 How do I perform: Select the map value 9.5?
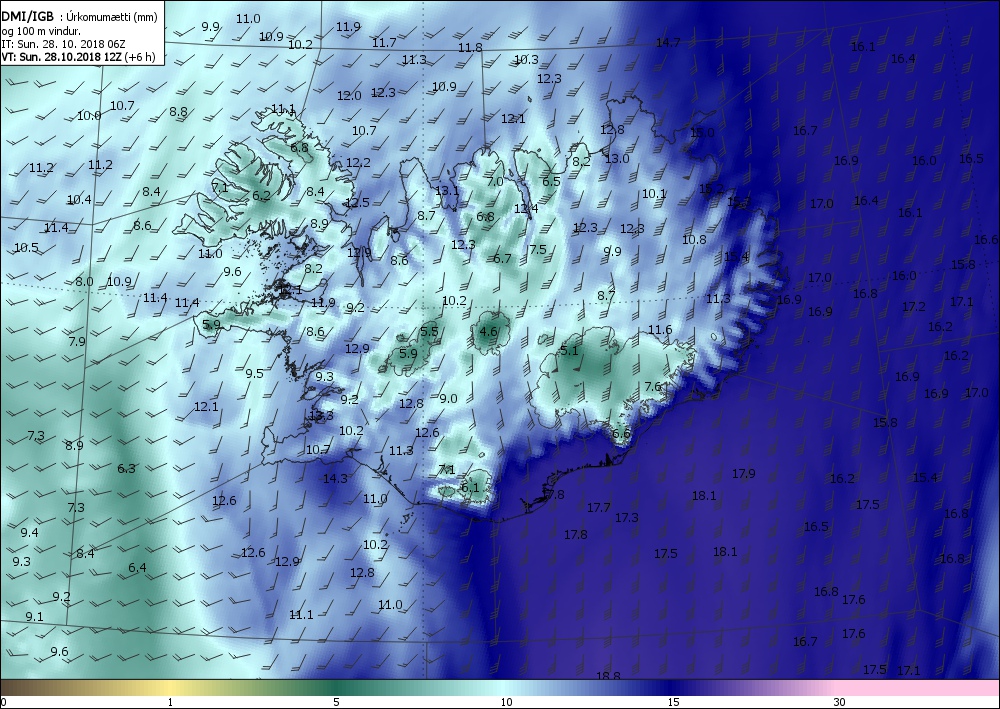tap(254, 374)
